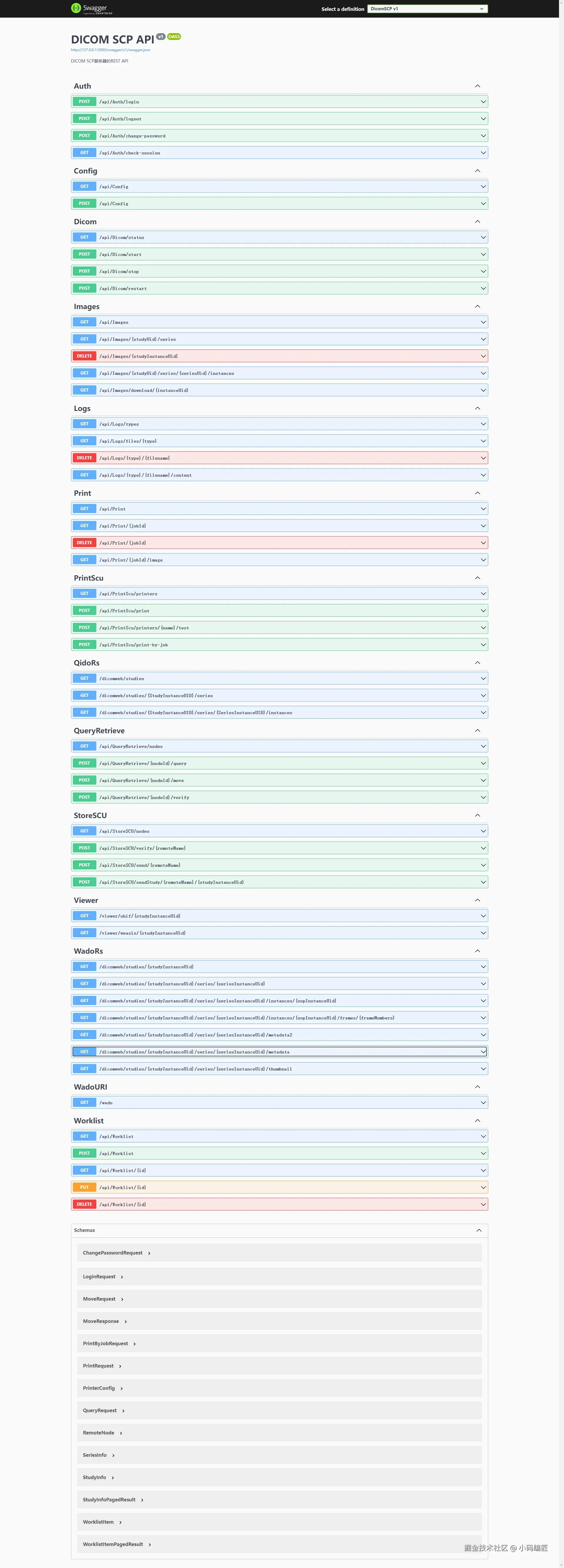Screen dimensions: 564x1568
Task: Click the POST badge of /api/Dicom/restart
Action: (x=84, y=289)
